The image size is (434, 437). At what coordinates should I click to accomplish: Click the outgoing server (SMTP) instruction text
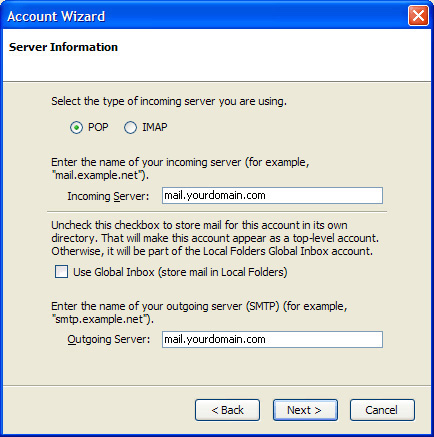click(x=199, y=312)
